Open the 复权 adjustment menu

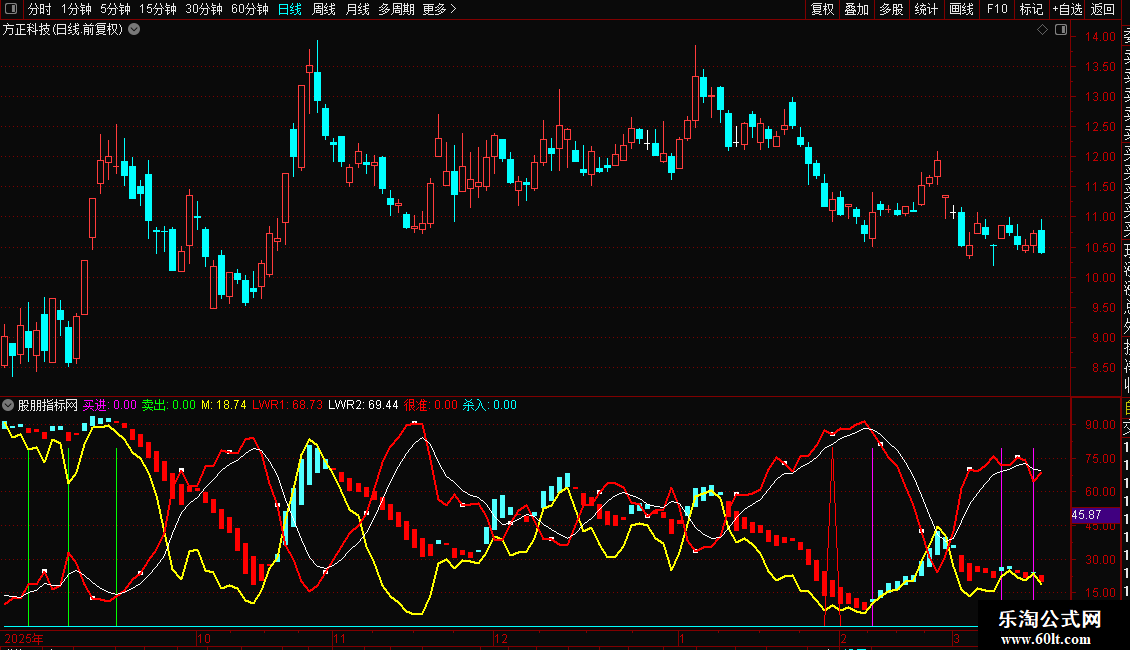[822, 9]
